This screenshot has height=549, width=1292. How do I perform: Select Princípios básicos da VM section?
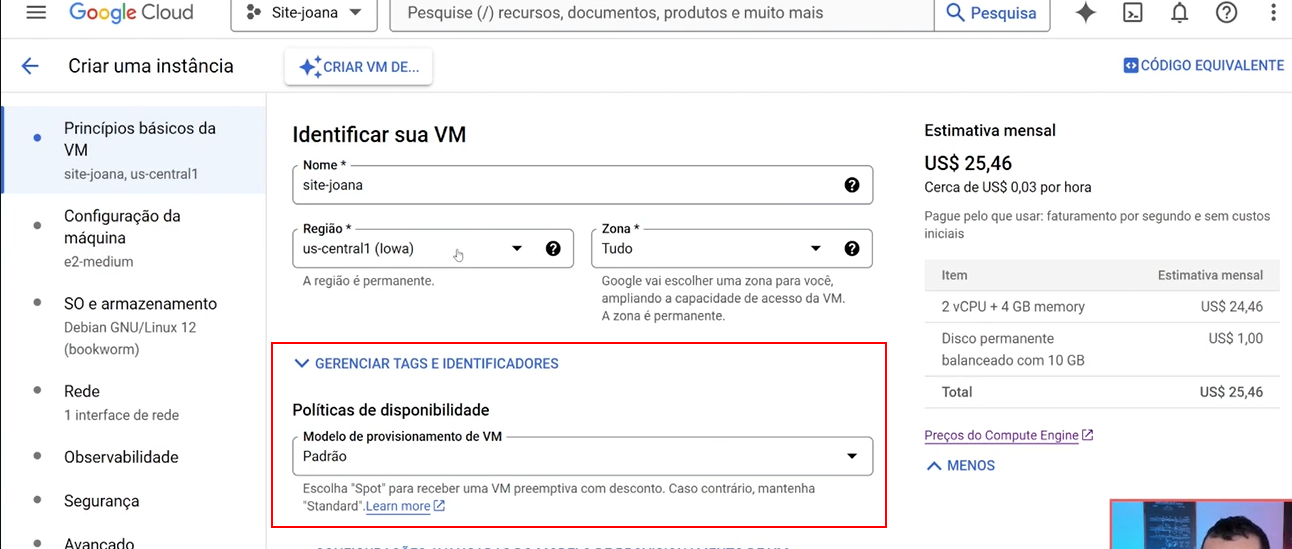tap(134, 150)
